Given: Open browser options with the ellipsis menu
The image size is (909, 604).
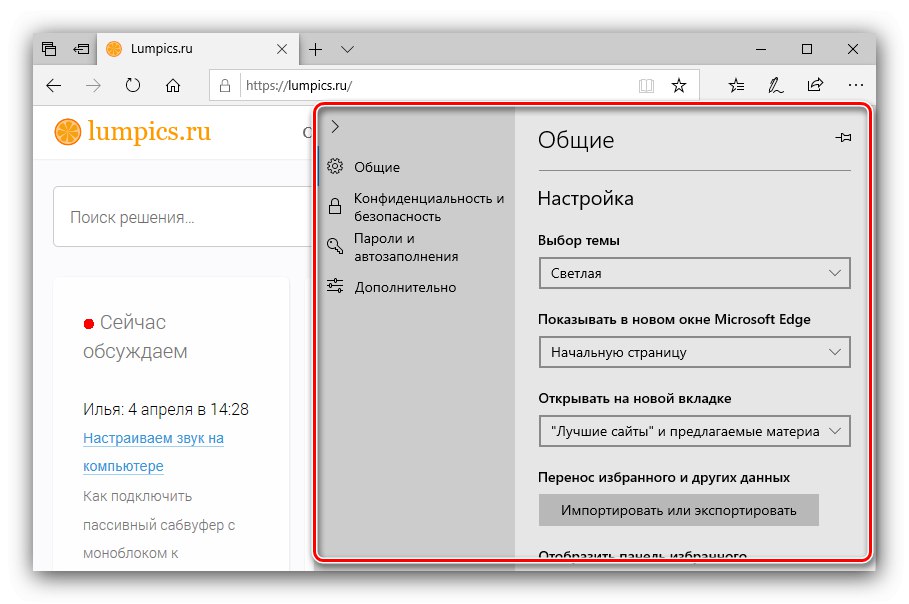Looking at the screenshot, I should pos(856,85).
